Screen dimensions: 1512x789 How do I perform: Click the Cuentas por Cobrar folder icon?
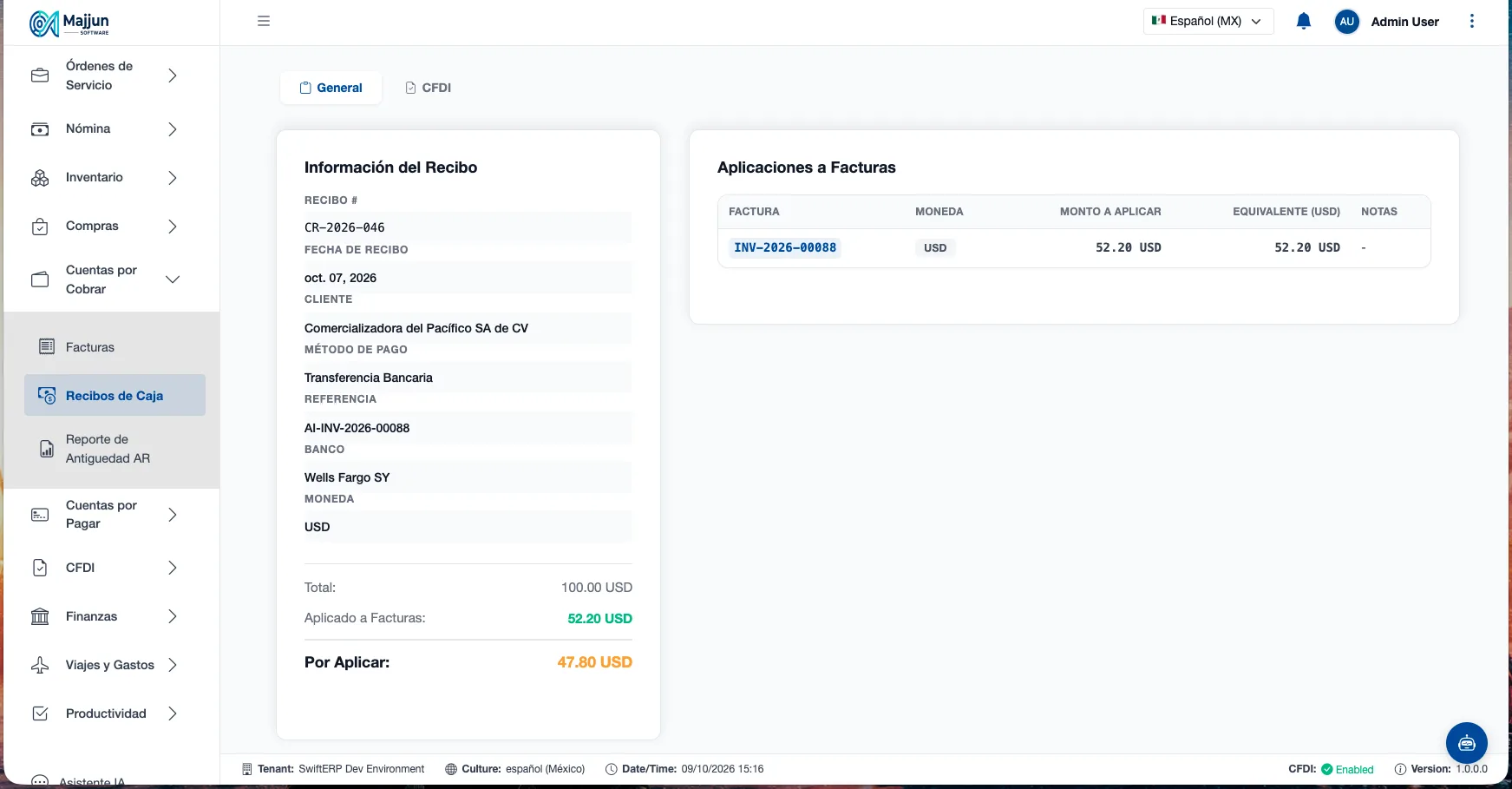[x=40, y=279]
